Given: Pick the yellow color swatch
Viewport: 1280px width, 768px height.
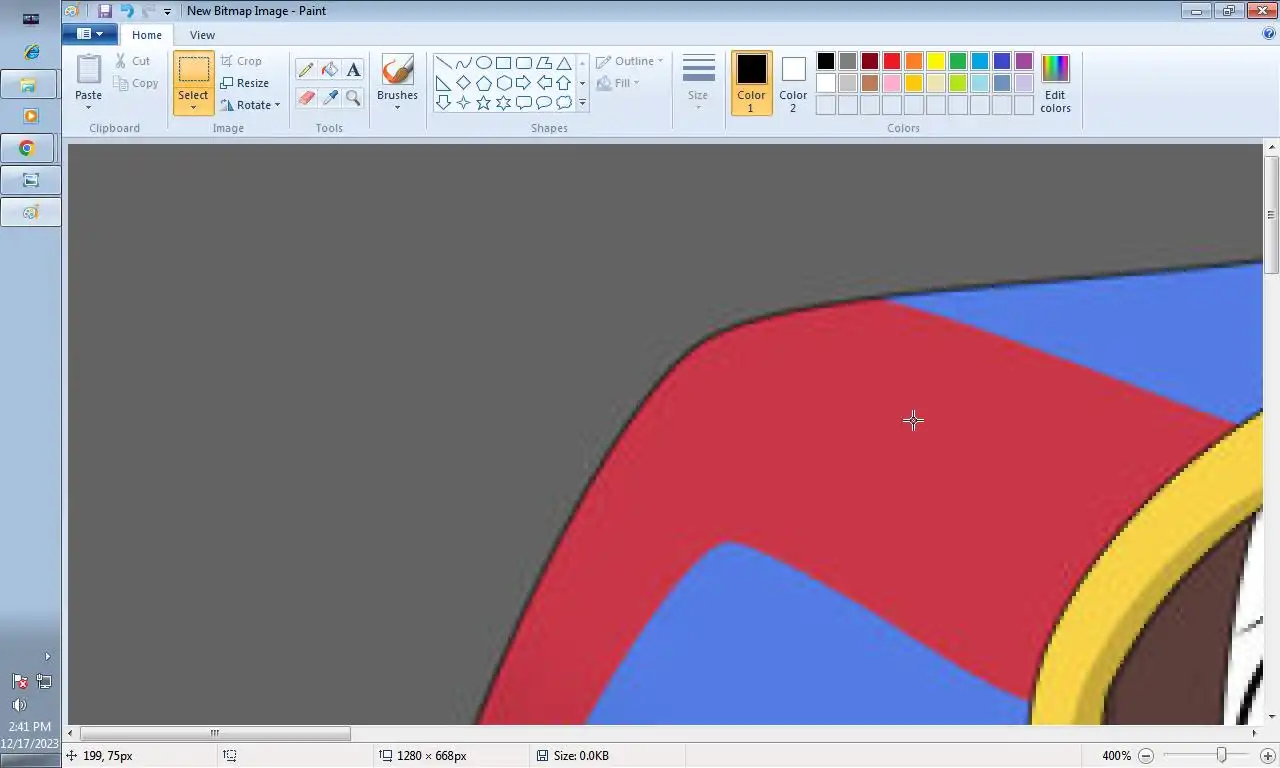Looking at the screenshot, I should [936, 61].
